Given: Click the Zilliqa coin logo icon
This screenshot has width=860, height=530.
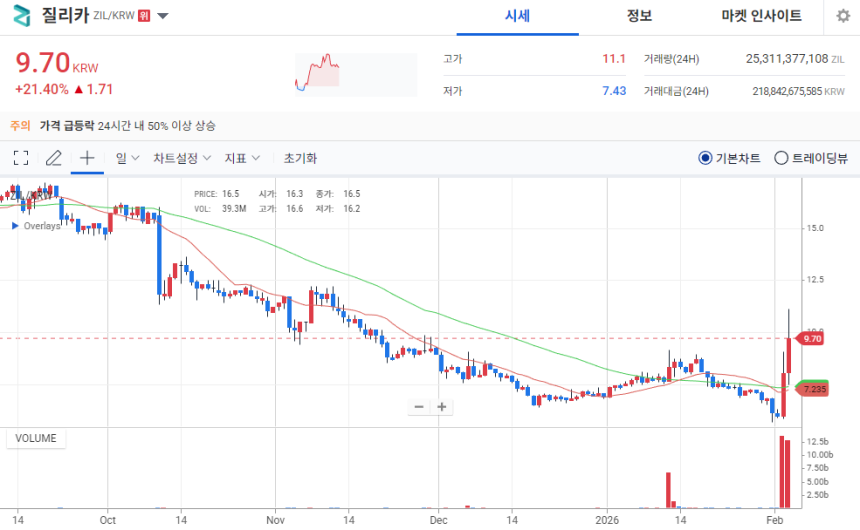Looking at the screenshot, I should 21,16.
